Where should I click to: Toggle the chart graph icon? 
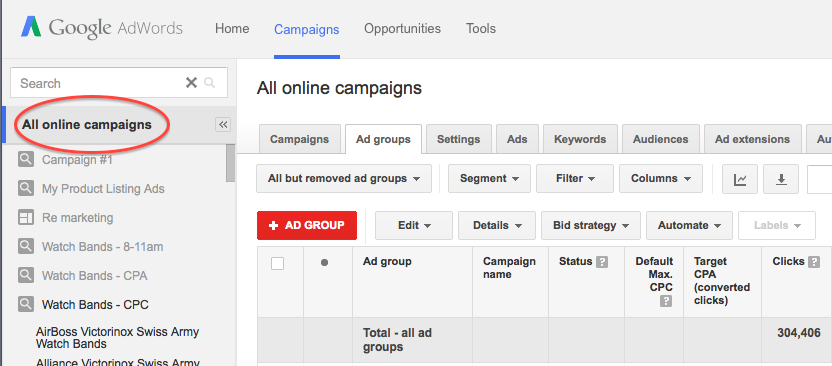coord(740,179)
